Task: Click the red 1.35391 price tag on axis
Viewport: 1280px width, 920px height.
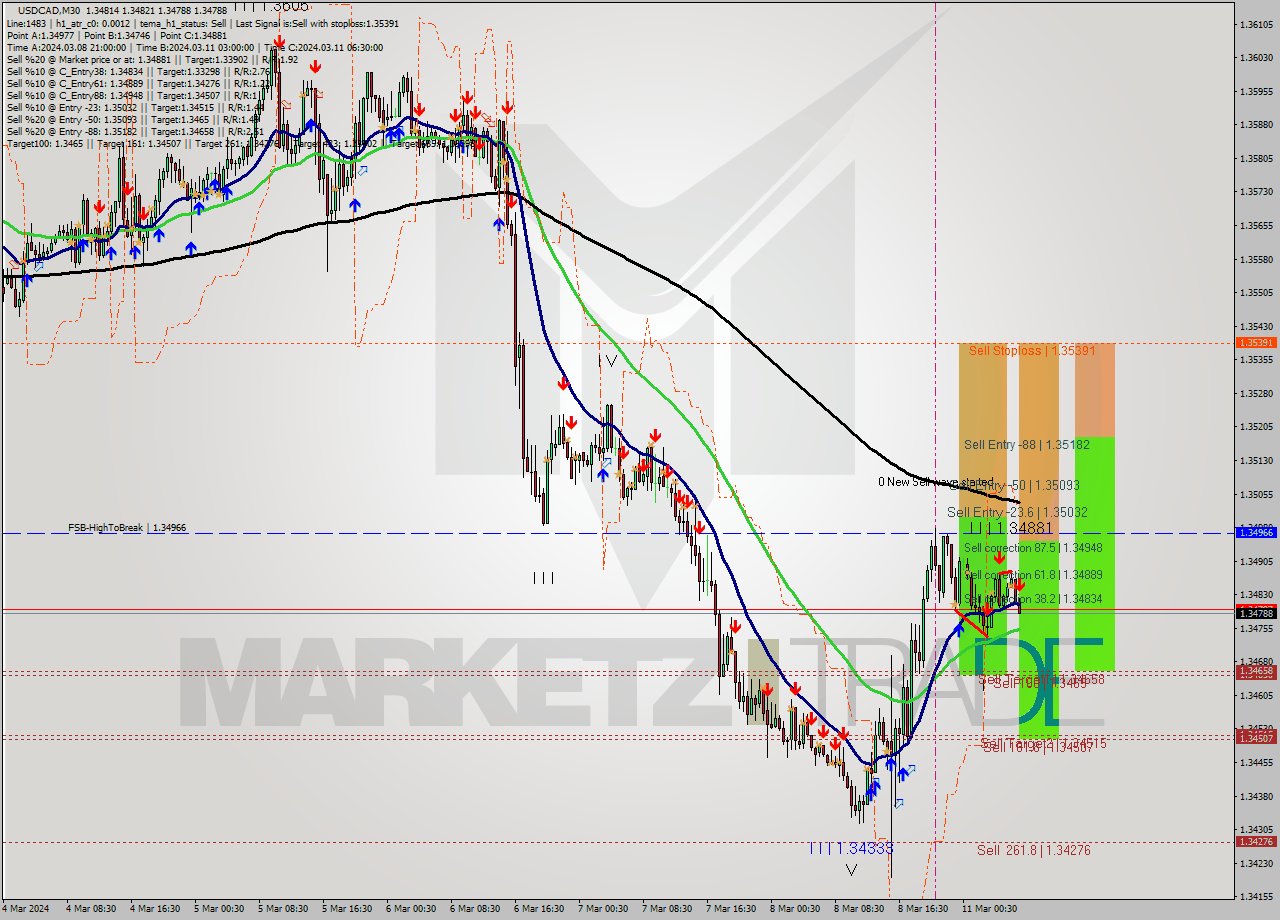Action: coord(1256,342)
